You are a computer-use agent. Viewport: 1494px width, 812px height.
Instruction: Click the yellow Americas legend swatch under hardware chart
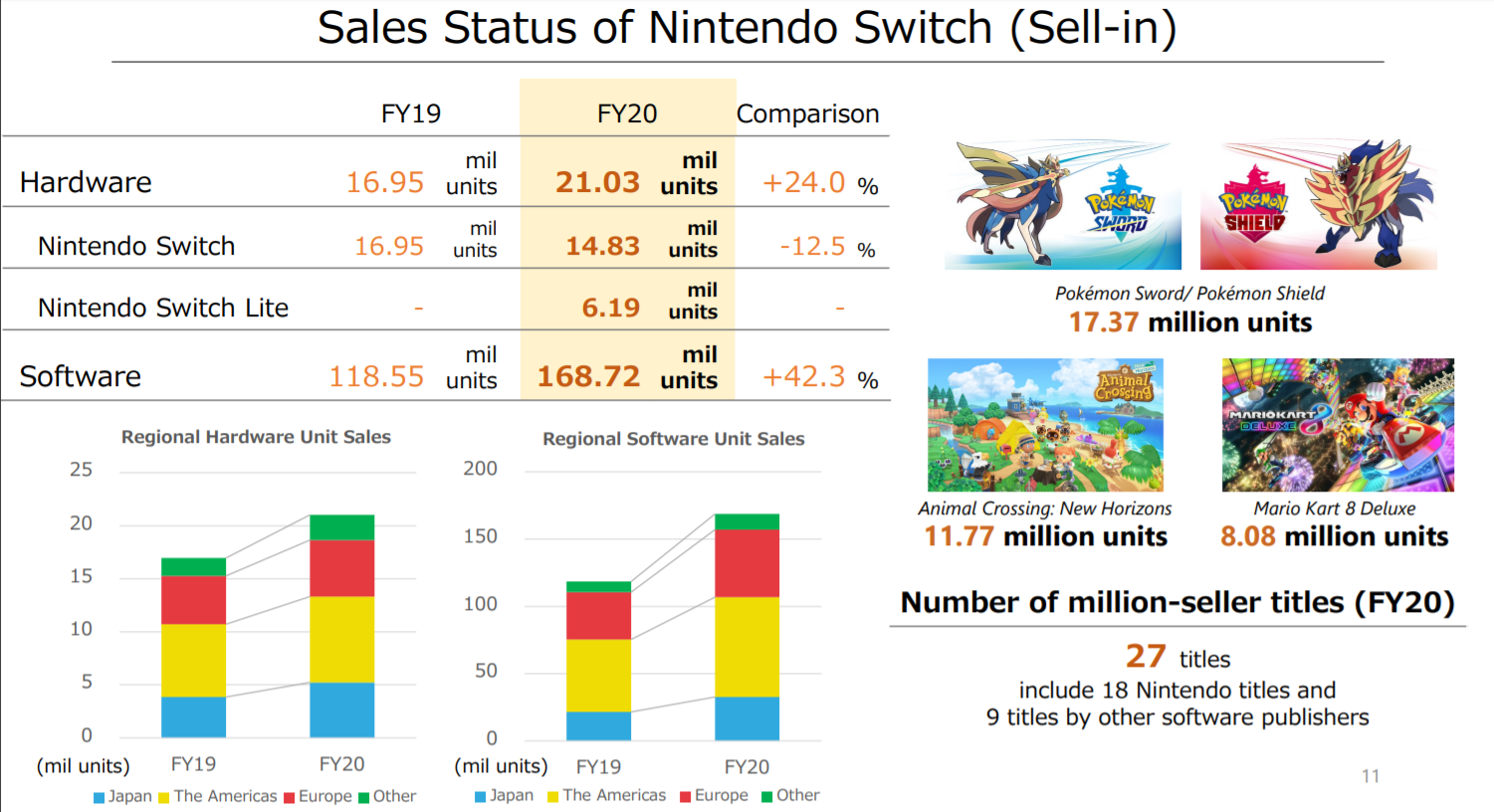(164, 797)
